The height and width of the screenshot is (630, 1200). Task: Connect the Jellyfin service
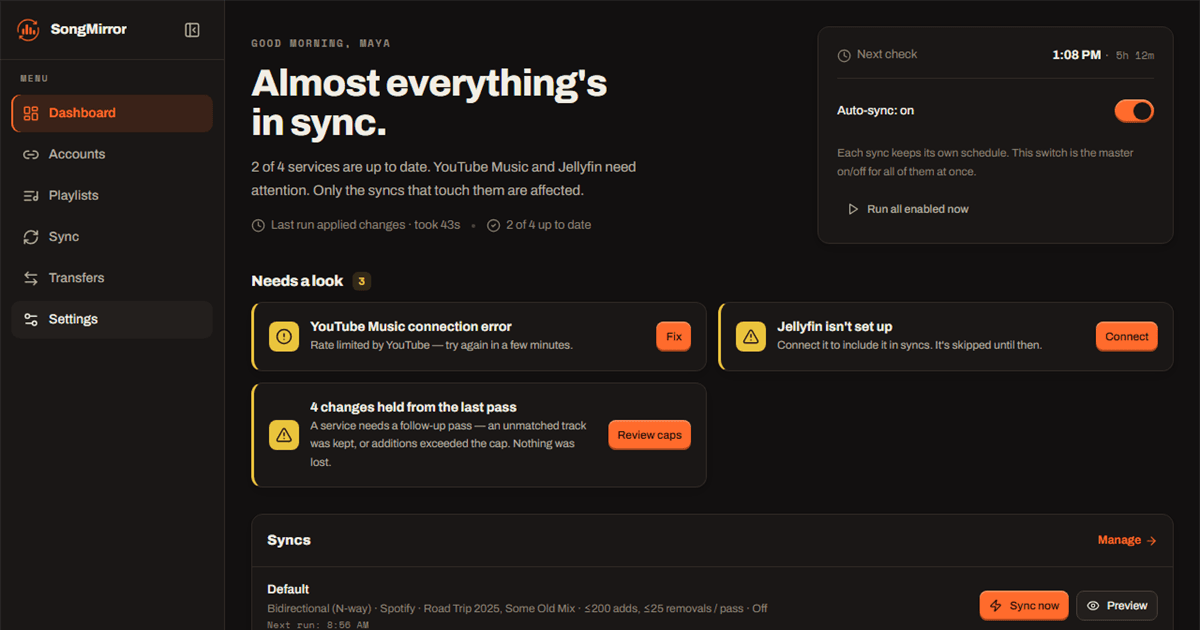pos(1127,337)
